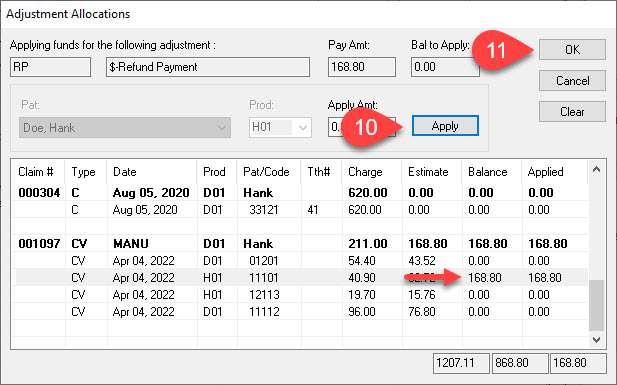617x385 pixels.
Task: Click the Pay Amt field 168.80
Action: coord(362,67)
